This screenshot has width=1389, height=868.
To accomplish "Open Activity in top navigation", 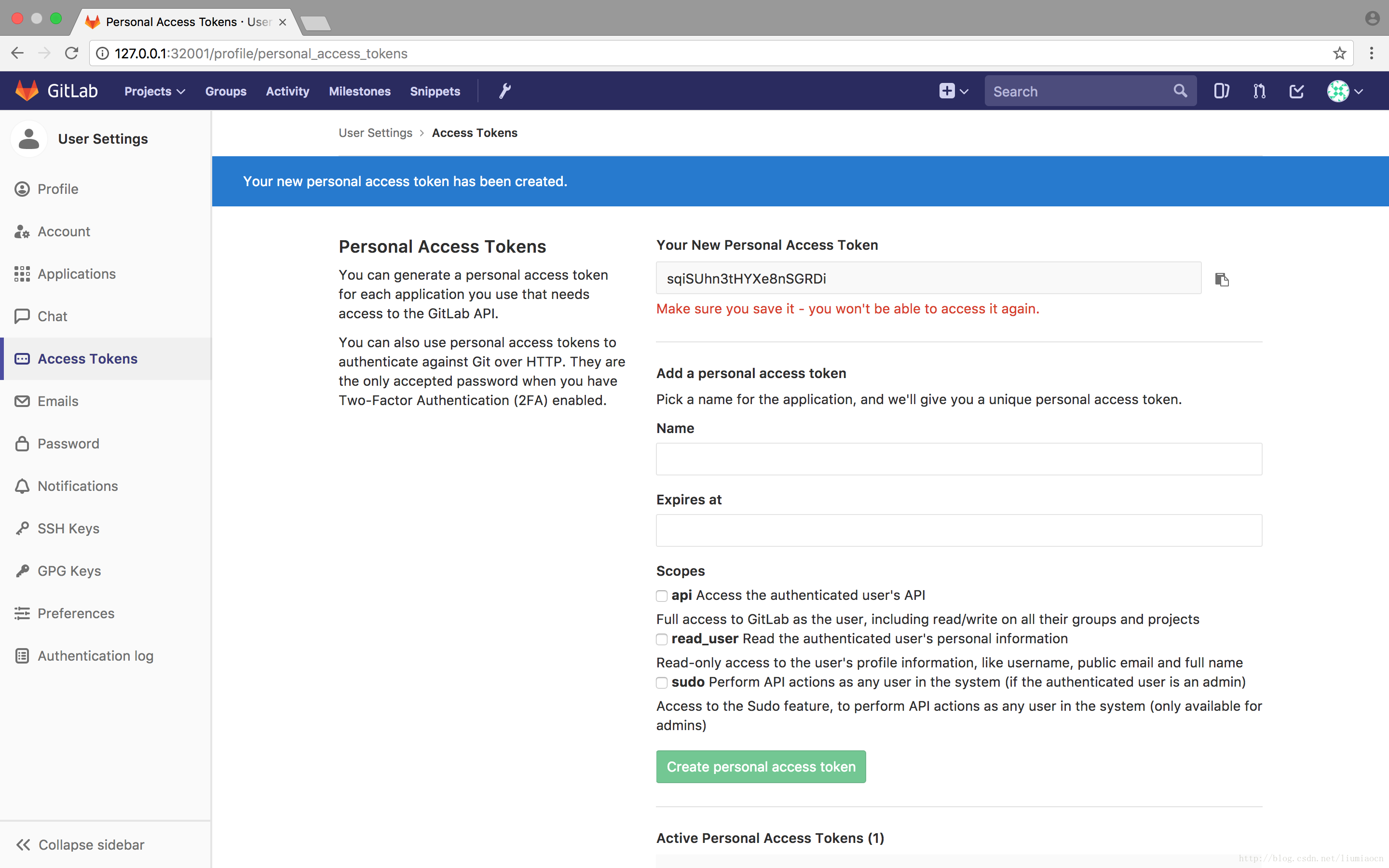I will 287,91.
